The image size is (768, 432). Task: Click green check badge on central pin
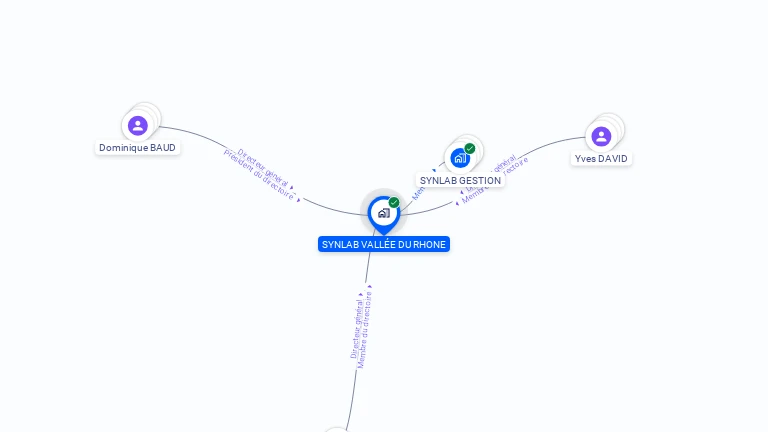click(394, 202)
